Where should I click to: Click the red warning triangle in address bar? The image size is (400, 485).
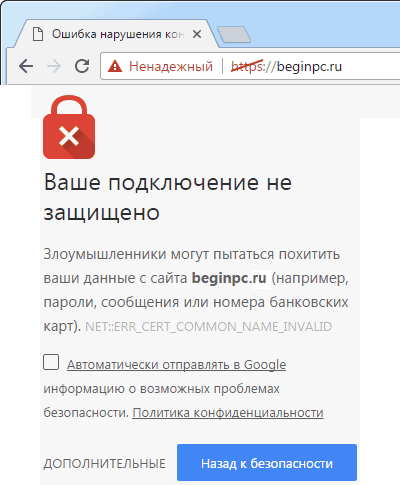click(115, 66)
